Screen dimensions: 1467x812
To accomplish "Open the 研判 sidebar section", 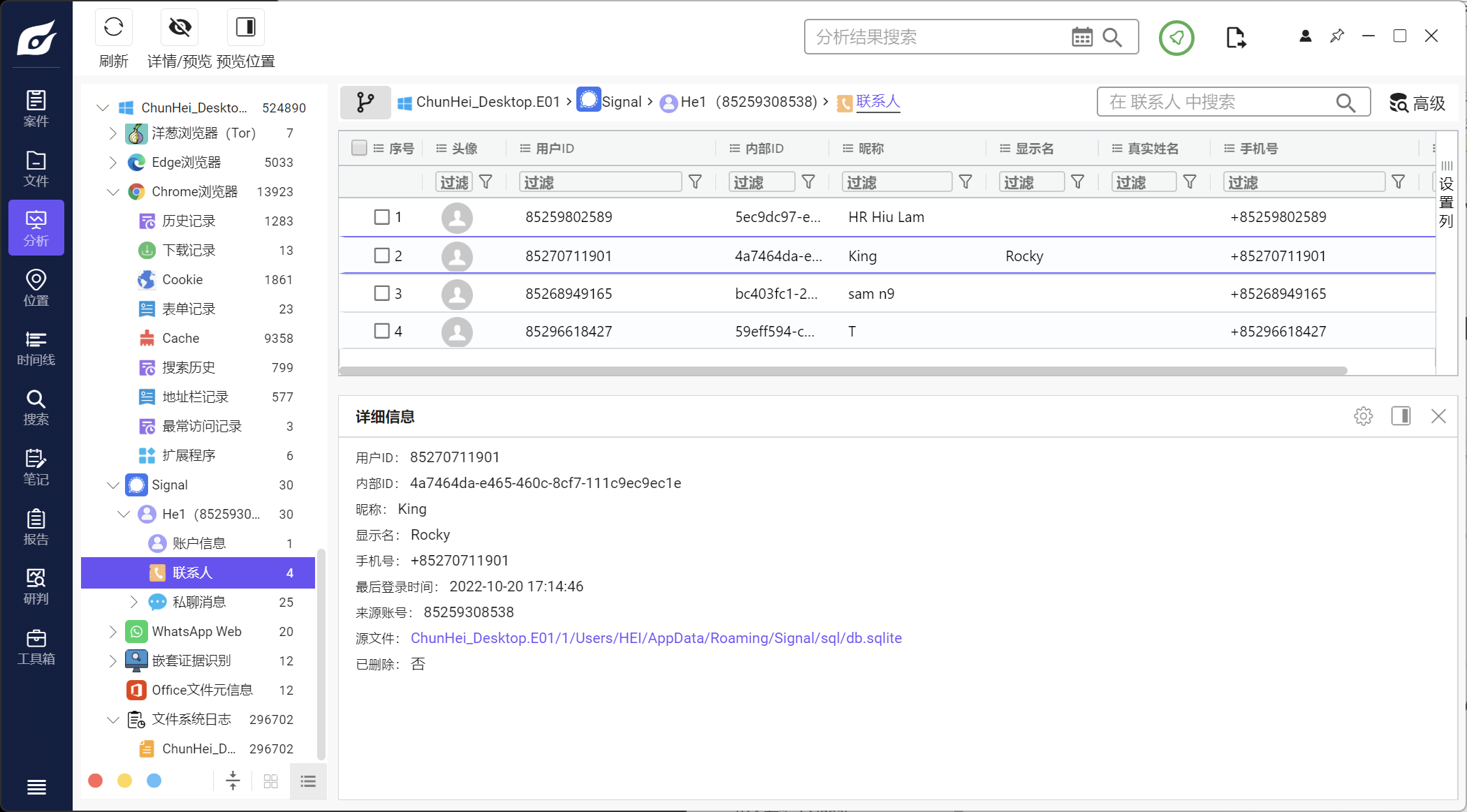I will [x=36, y=586].
